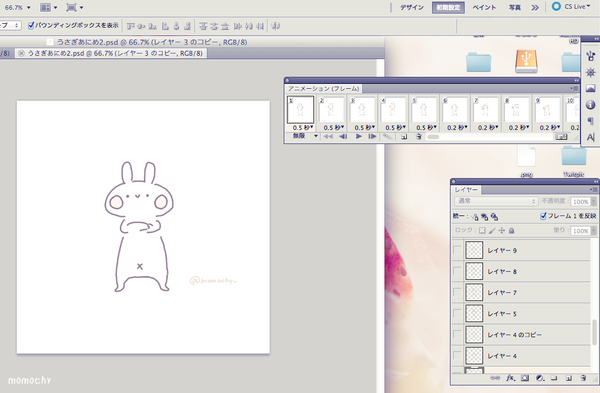Add a layer mask icon
The height and width of the screenshot is (393, 600).
pyautogui.click(x=525, y=378)
